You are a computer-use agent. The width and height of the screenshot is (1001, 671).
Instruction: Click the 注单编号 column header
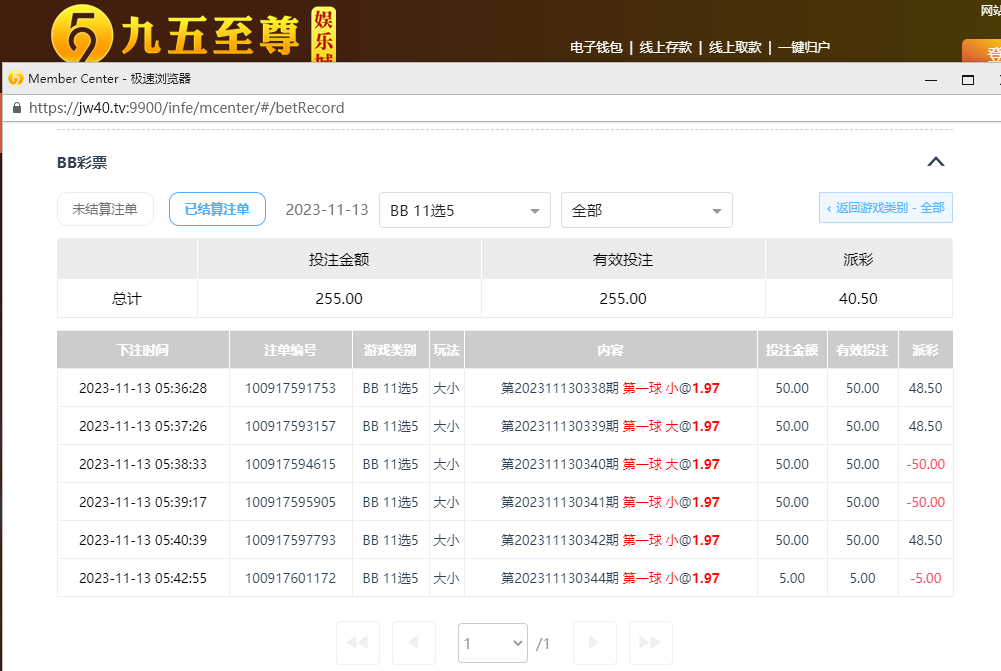click(290, 350)
